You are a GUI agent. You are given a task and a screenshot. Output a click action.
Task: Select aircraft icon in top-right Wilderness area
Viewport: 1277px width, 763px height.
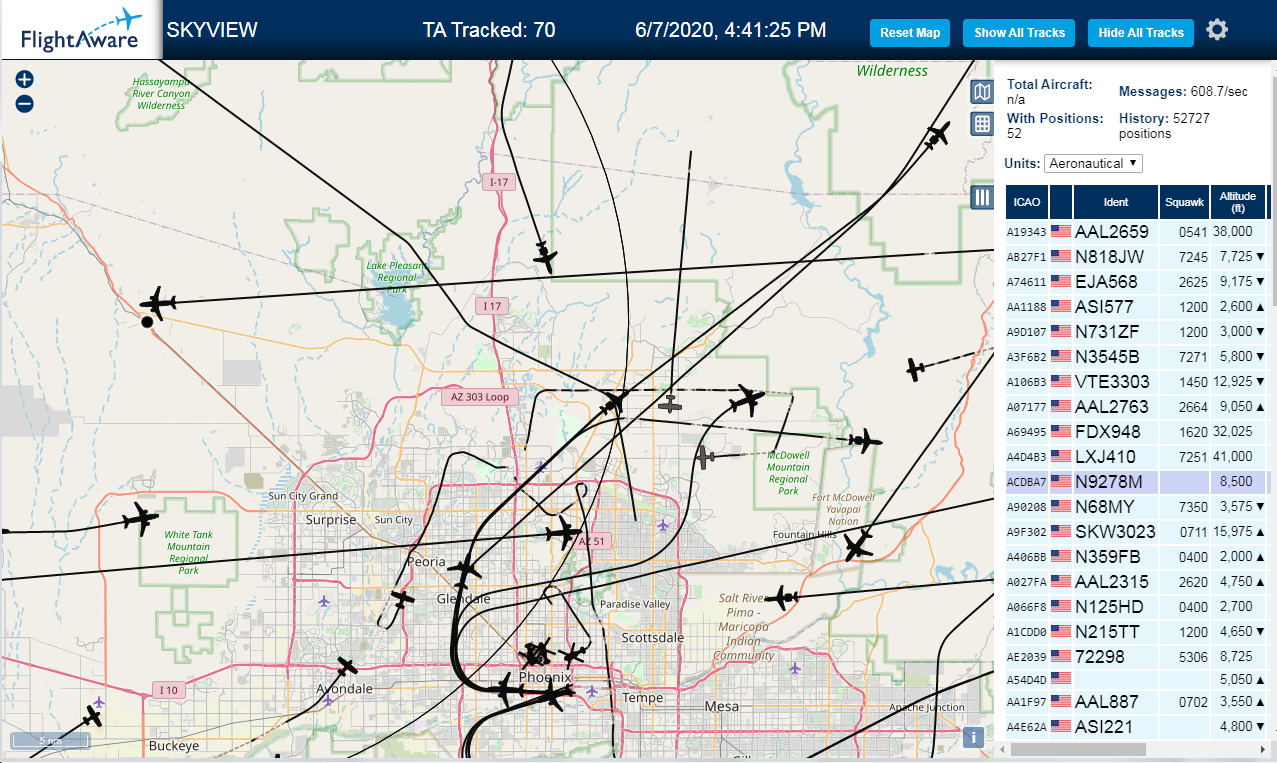coord(937,135)
